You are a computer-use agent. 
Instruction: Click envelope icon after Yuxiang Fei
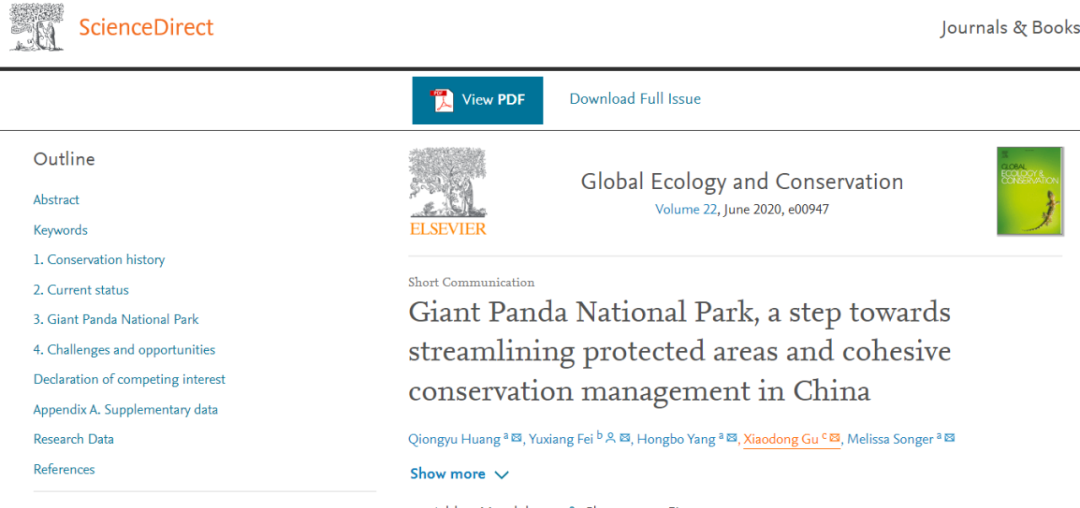[x=625, y=438]
